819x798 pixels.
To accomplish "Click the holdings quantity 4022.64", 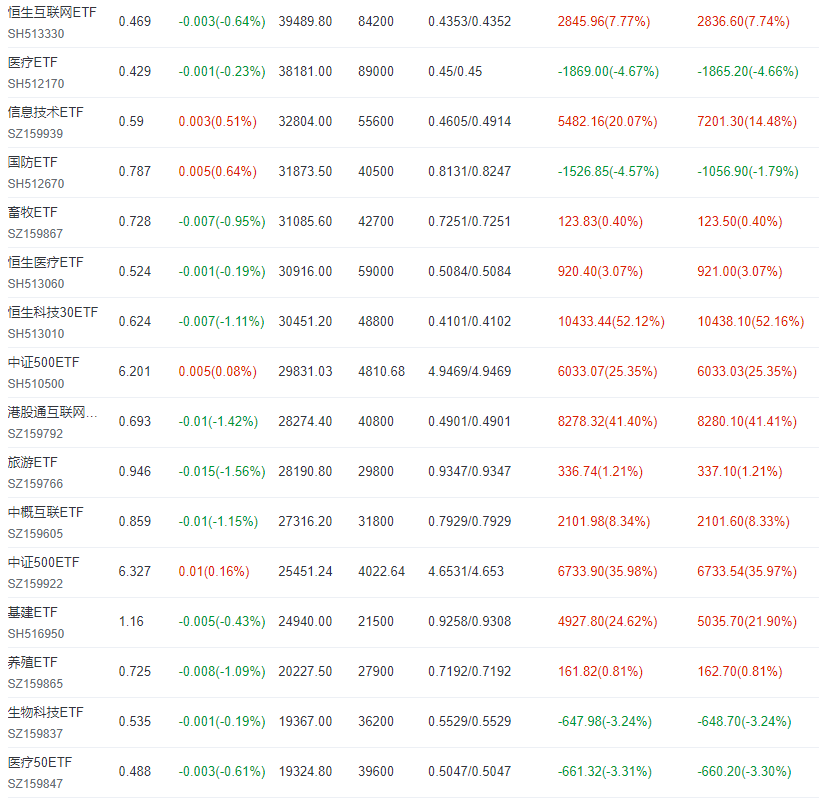I will point(381,571).
